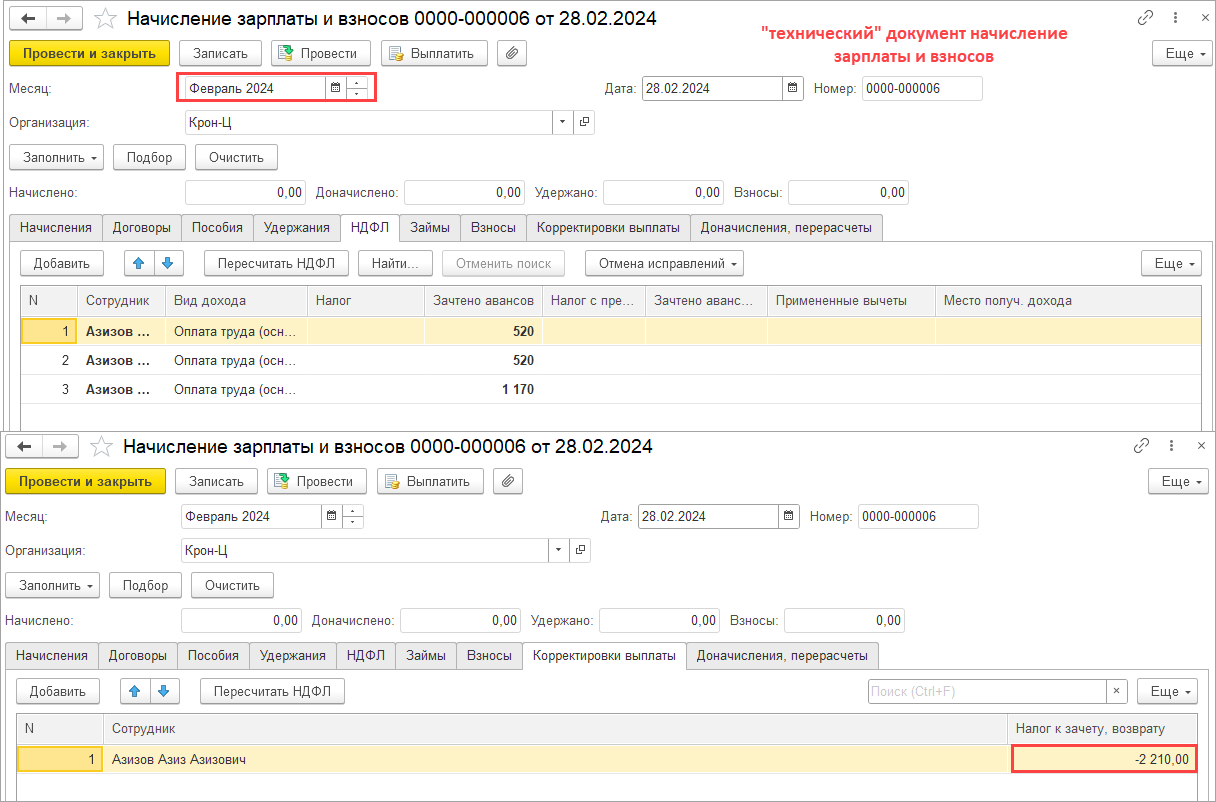Click Добавить in lower window
This screenshot has width=1216, height=802.
click(x=58, y=691)
